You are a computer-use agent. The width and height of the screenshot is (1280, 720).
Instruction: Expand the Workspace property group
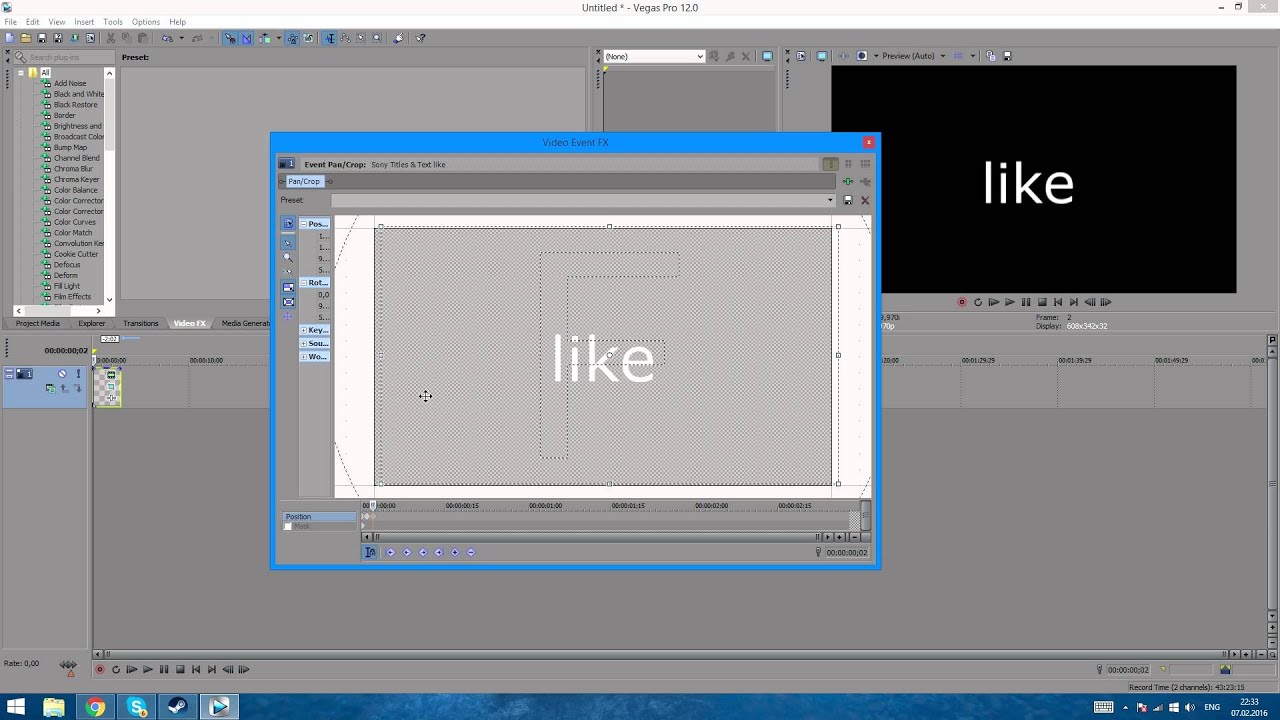[303, 356]
